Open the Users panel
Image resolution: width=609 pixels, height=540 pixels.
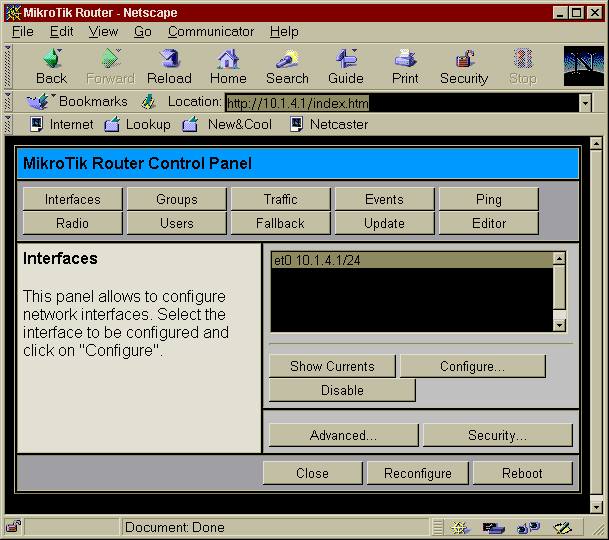tap(177, 223)
